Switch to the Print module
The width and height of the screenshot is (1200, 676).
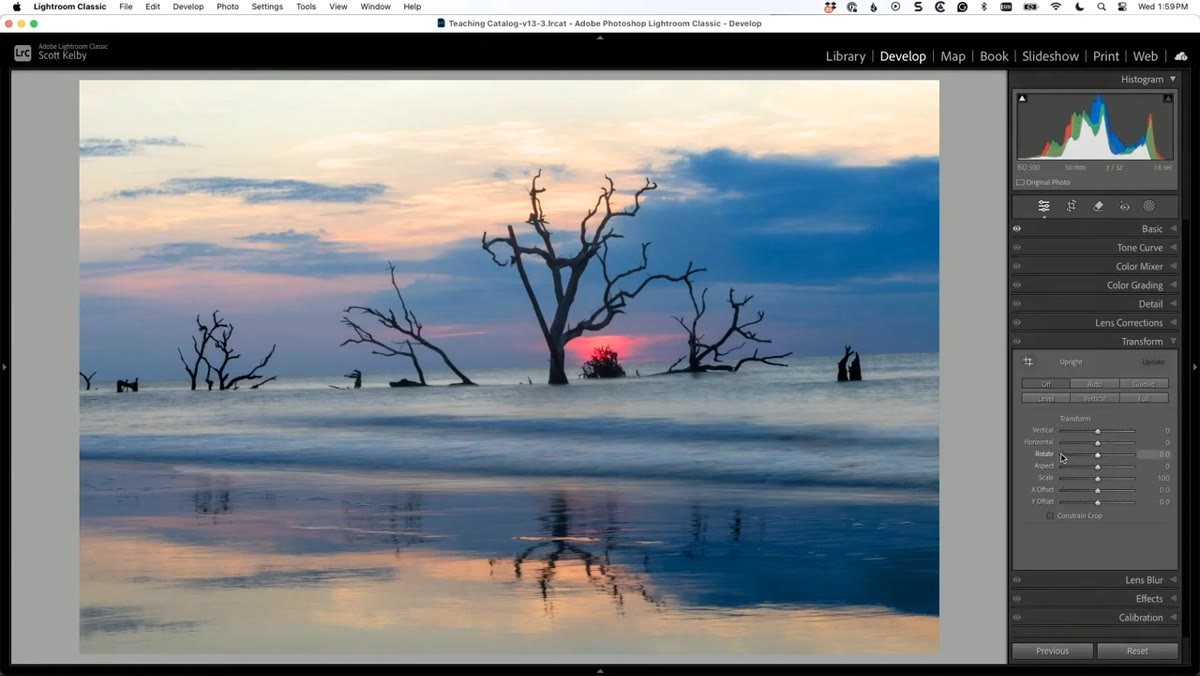pos(1105,56)
